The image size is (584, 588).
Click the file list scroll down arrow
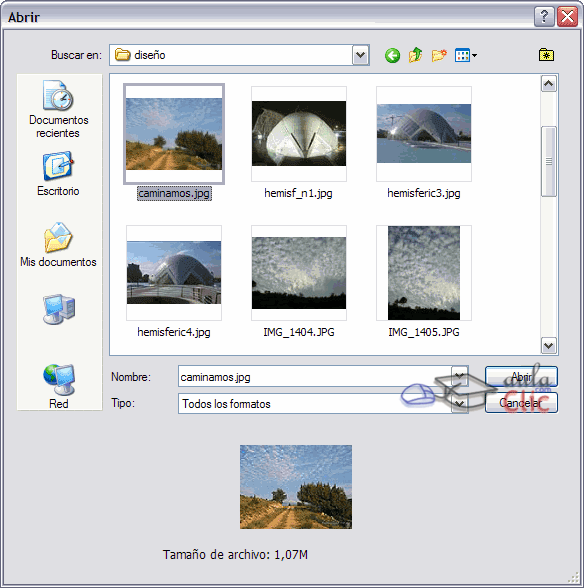coord(548,345)
